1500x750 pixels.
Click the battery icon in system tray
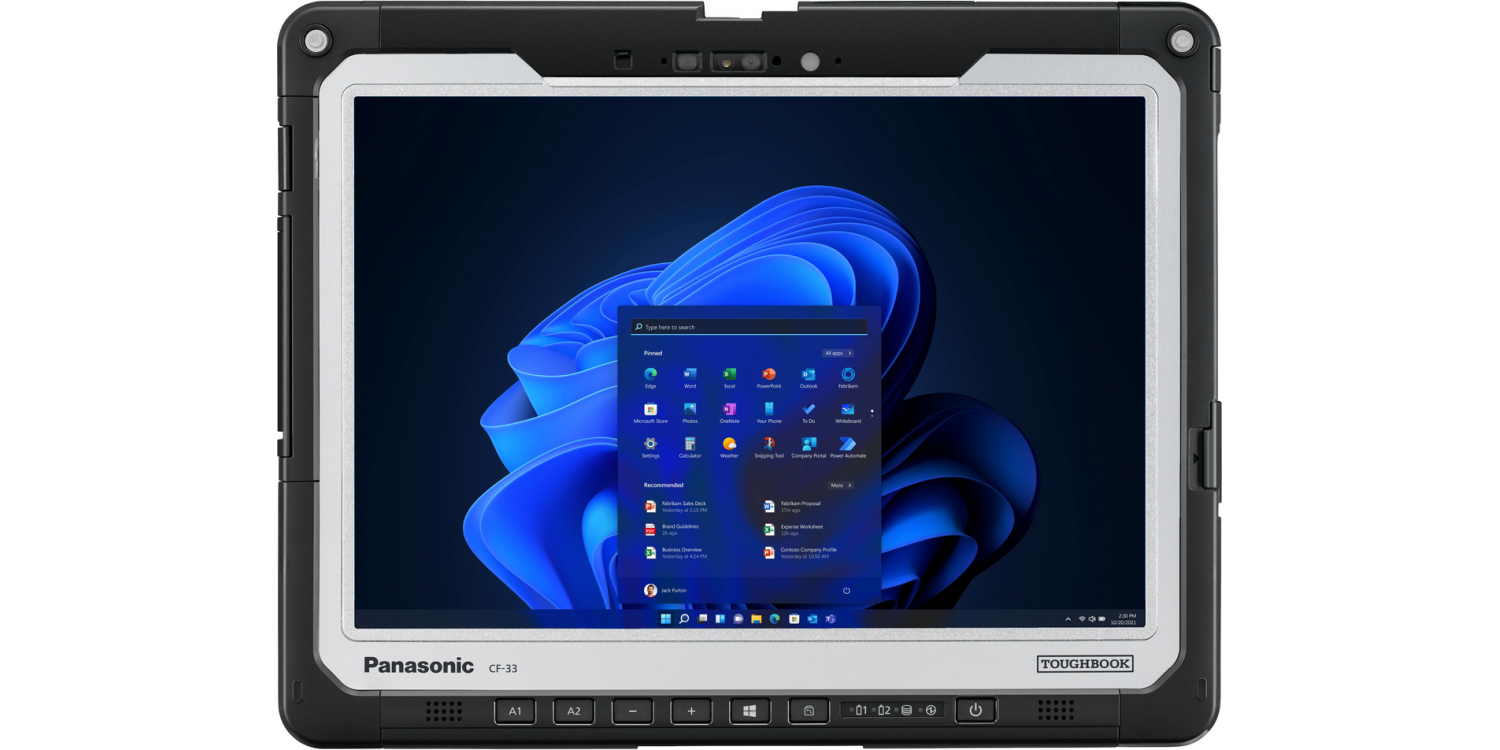1102,619
